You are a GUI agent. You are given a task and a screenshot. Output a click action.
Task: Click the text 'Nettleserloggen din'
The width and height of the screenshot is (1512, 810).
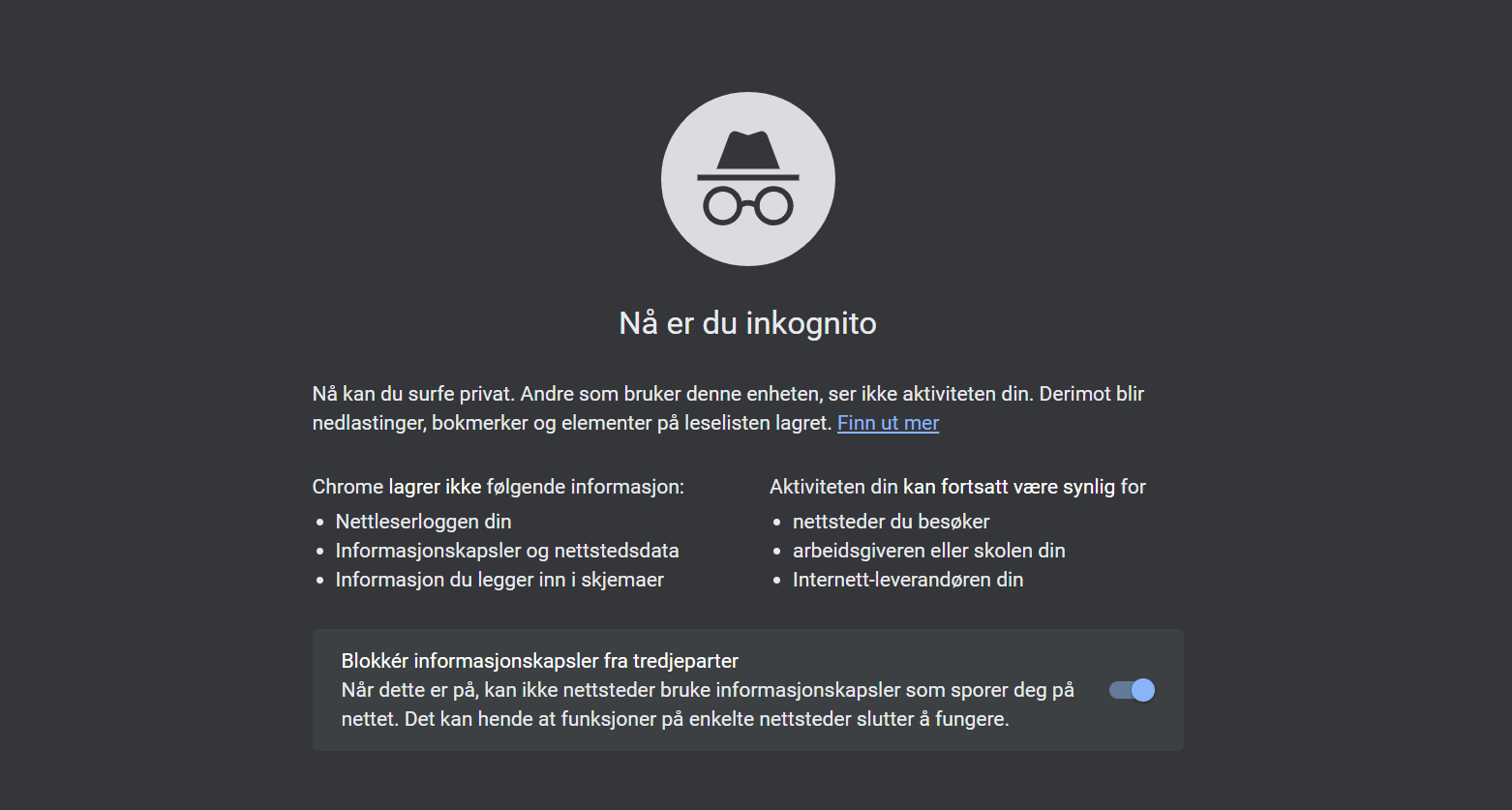423,522
